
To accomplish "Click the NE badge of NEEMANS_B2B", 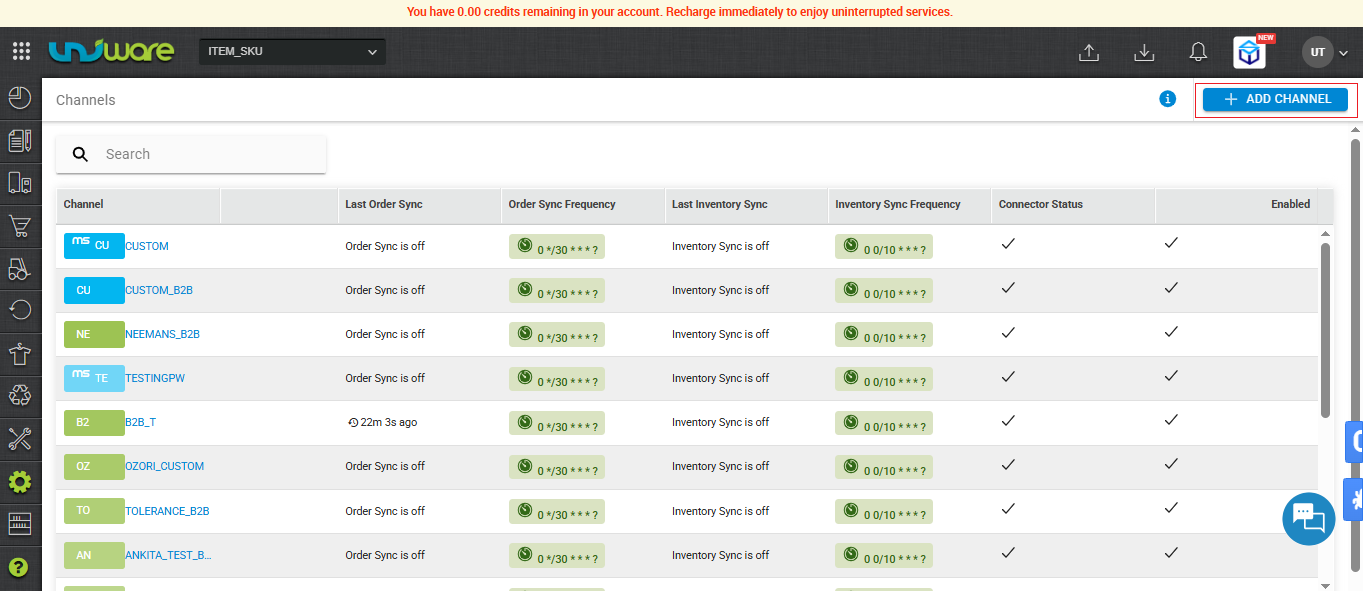I will click(94, 334).
